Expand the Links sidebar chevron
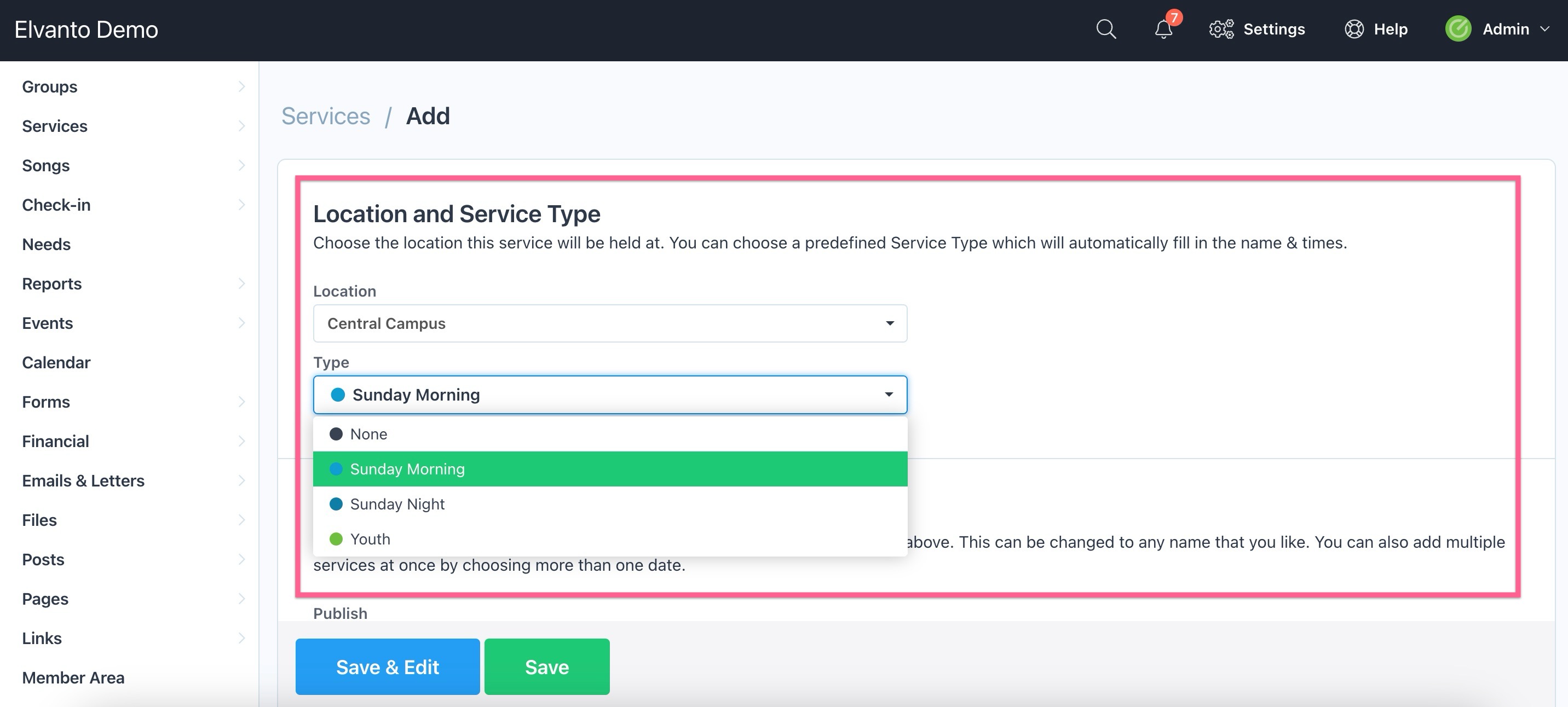Viewport: 1568px width, 707px height. tap(241, 638)
